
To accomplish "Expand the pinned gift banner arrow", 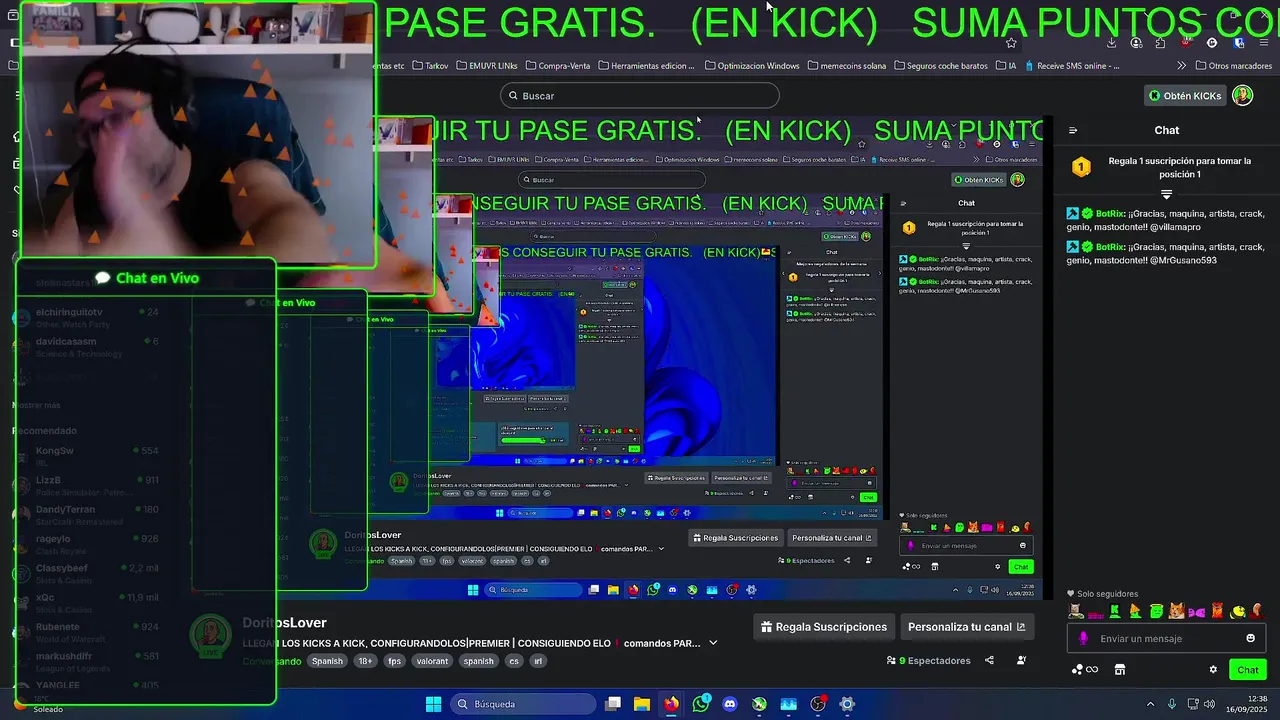I will [x=1166, y=194].
